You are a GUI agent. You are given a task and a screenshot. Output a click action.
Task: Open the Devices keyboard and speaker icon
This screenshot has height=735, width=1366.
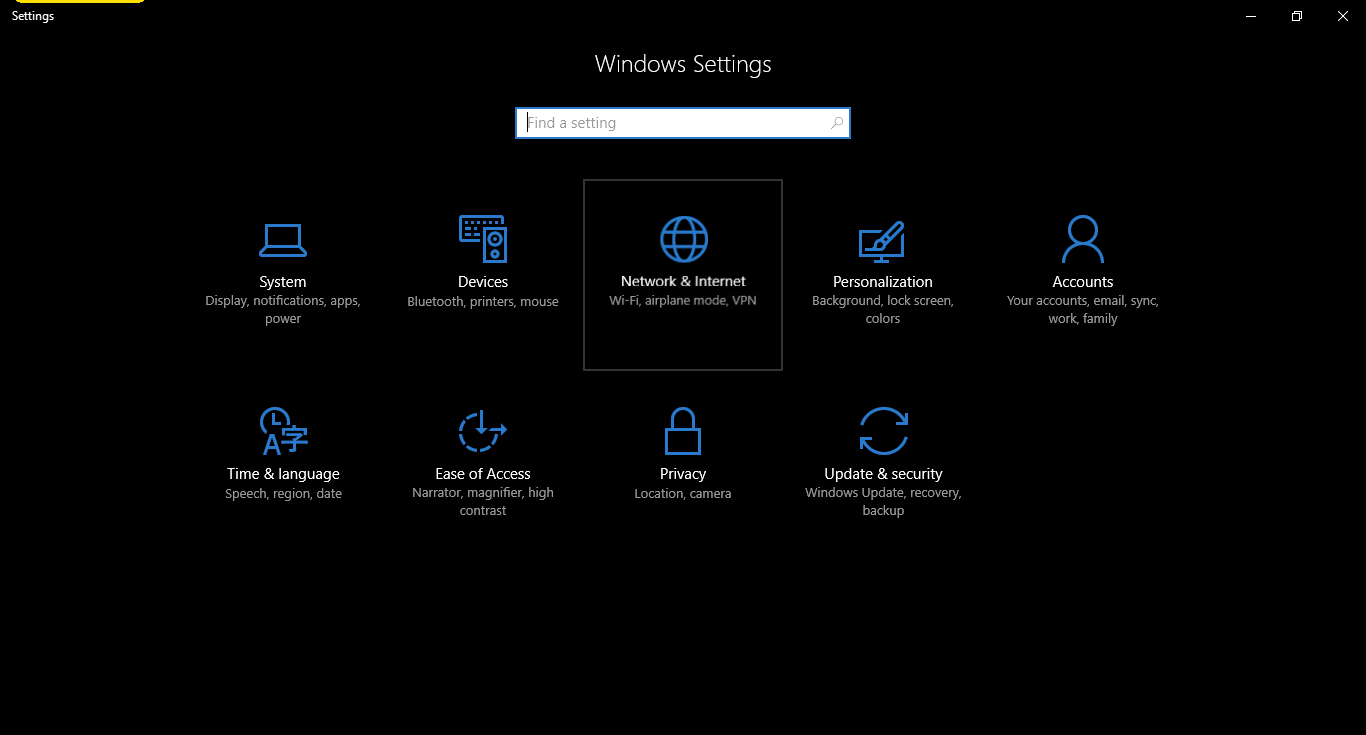[483, 239]
